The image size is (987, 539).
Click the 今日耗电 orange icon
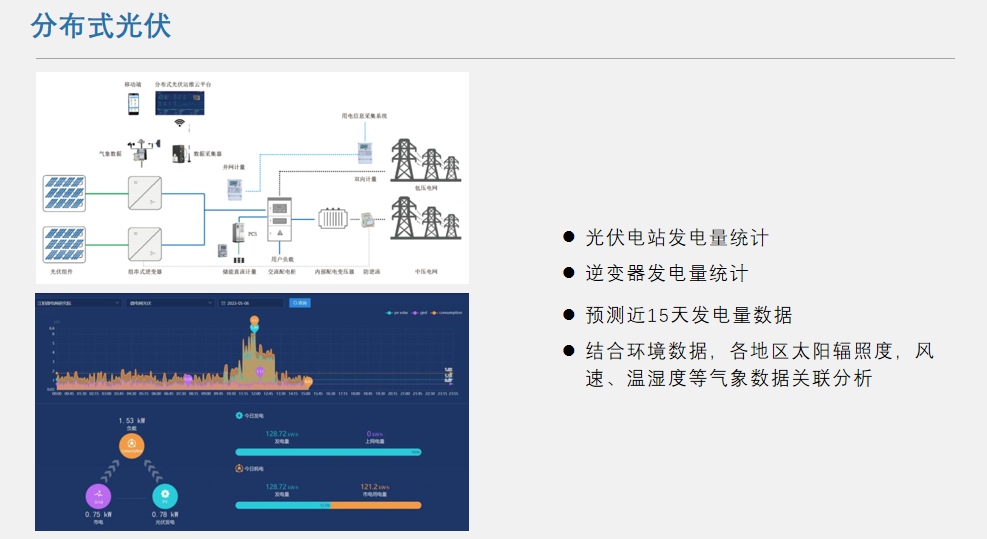239,468
